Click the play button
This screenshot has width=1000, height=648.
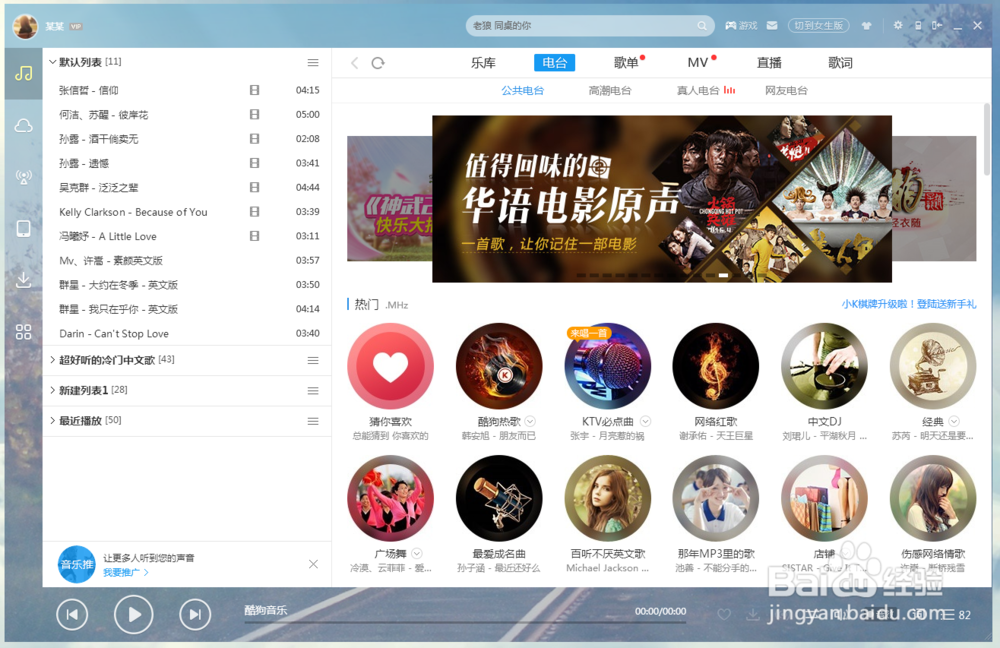coord(133,614)
